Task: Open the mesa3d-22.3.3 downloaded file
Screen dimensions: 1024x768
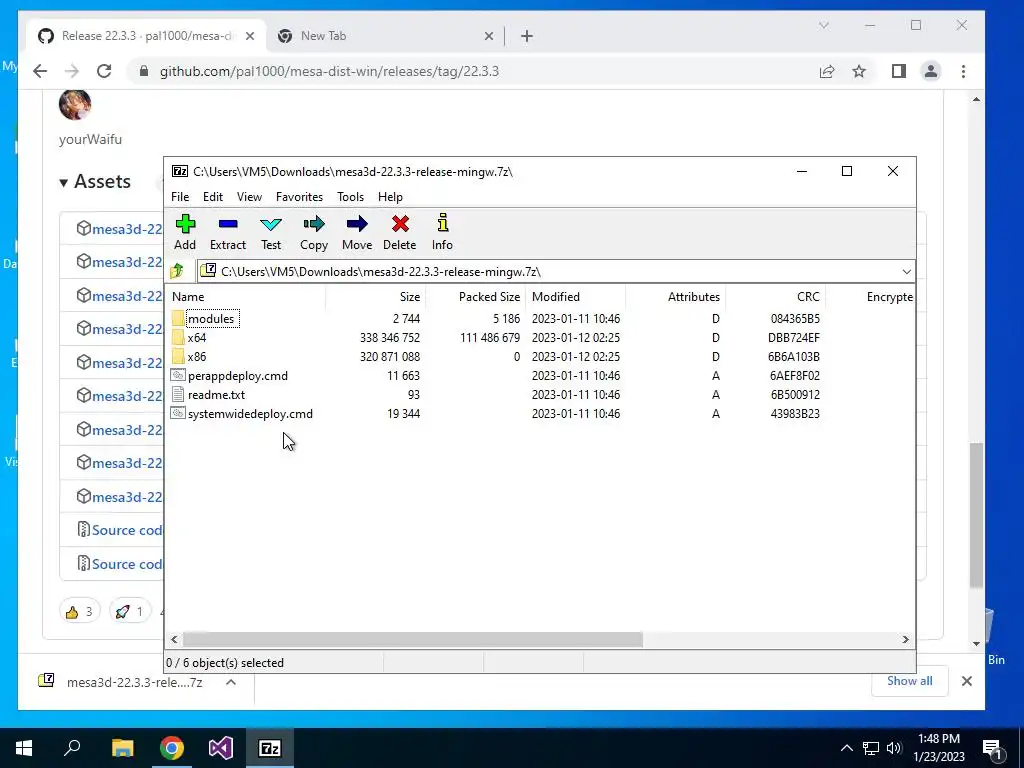Action: (134, 682)
